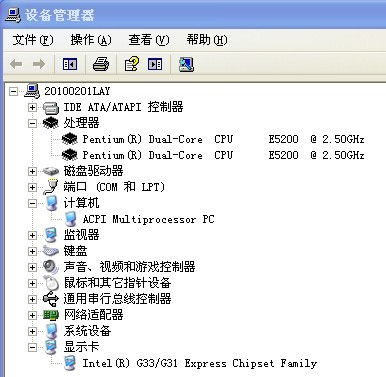The image size is (386, 377).
Task: Select 鼠标和其它指针设备 label
Action: tap(117, 283)
